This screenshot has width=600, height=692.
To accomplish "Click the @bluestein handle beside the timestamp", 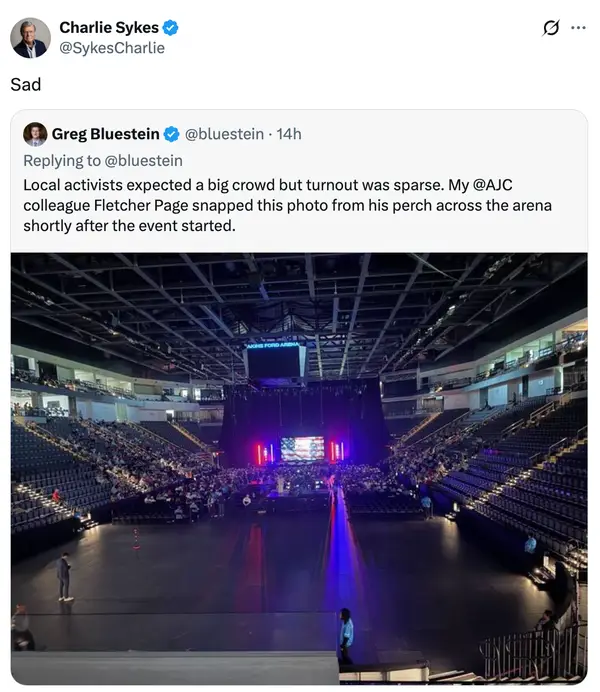I will click(224, 135).
